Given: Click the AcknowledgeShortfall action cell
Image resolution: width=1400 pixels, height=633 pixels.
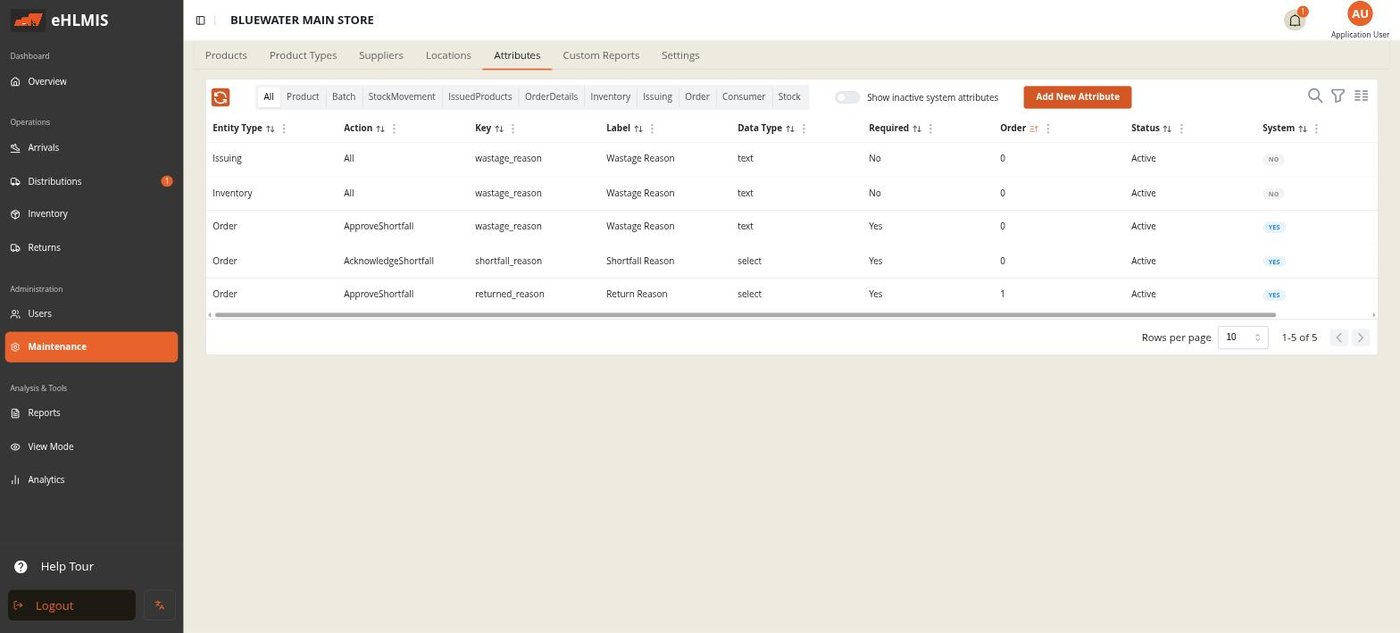Looking at the screenshot, I should point(389,261).
